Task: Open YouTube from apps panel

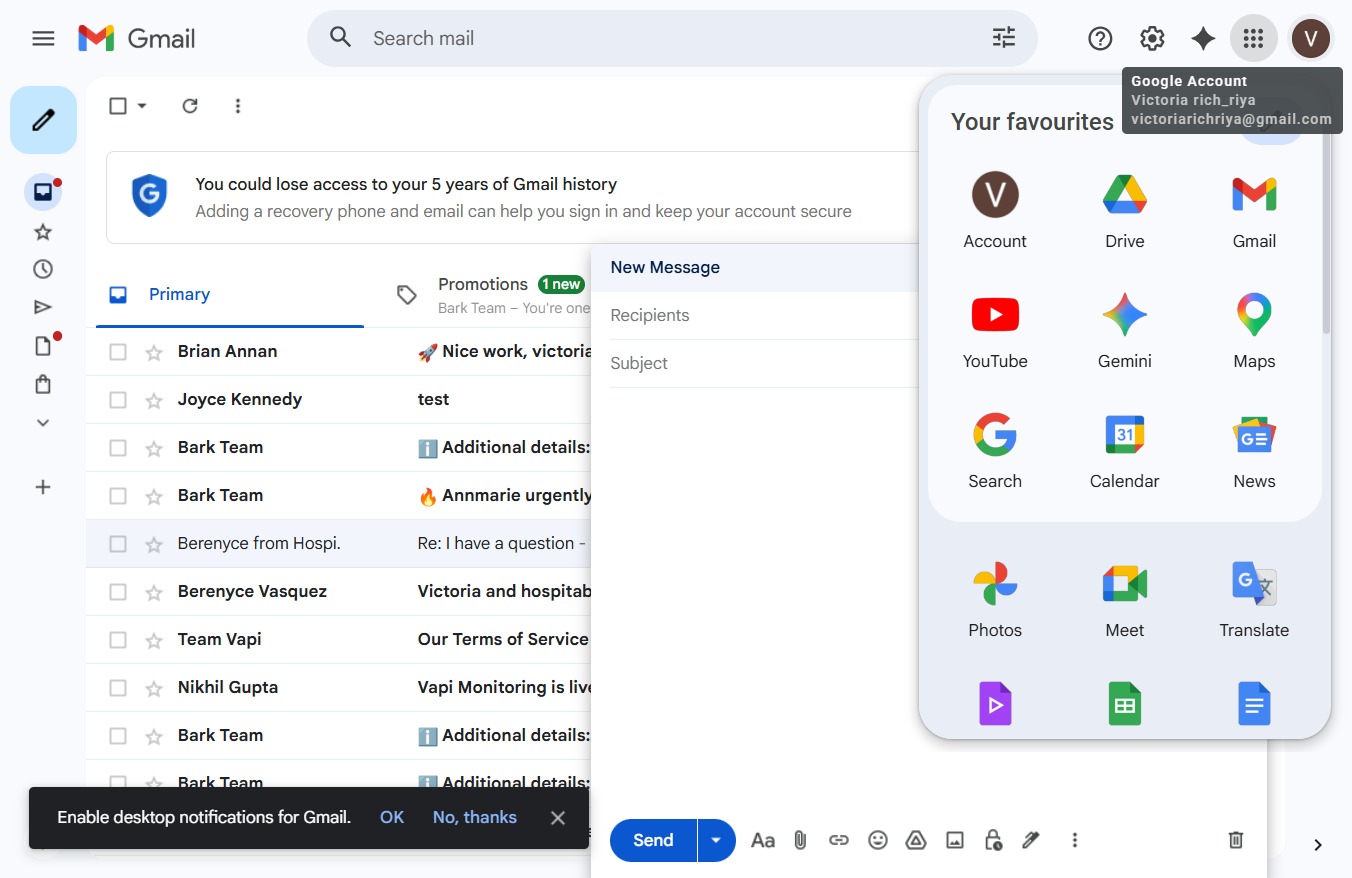Action: coord(995,330)
